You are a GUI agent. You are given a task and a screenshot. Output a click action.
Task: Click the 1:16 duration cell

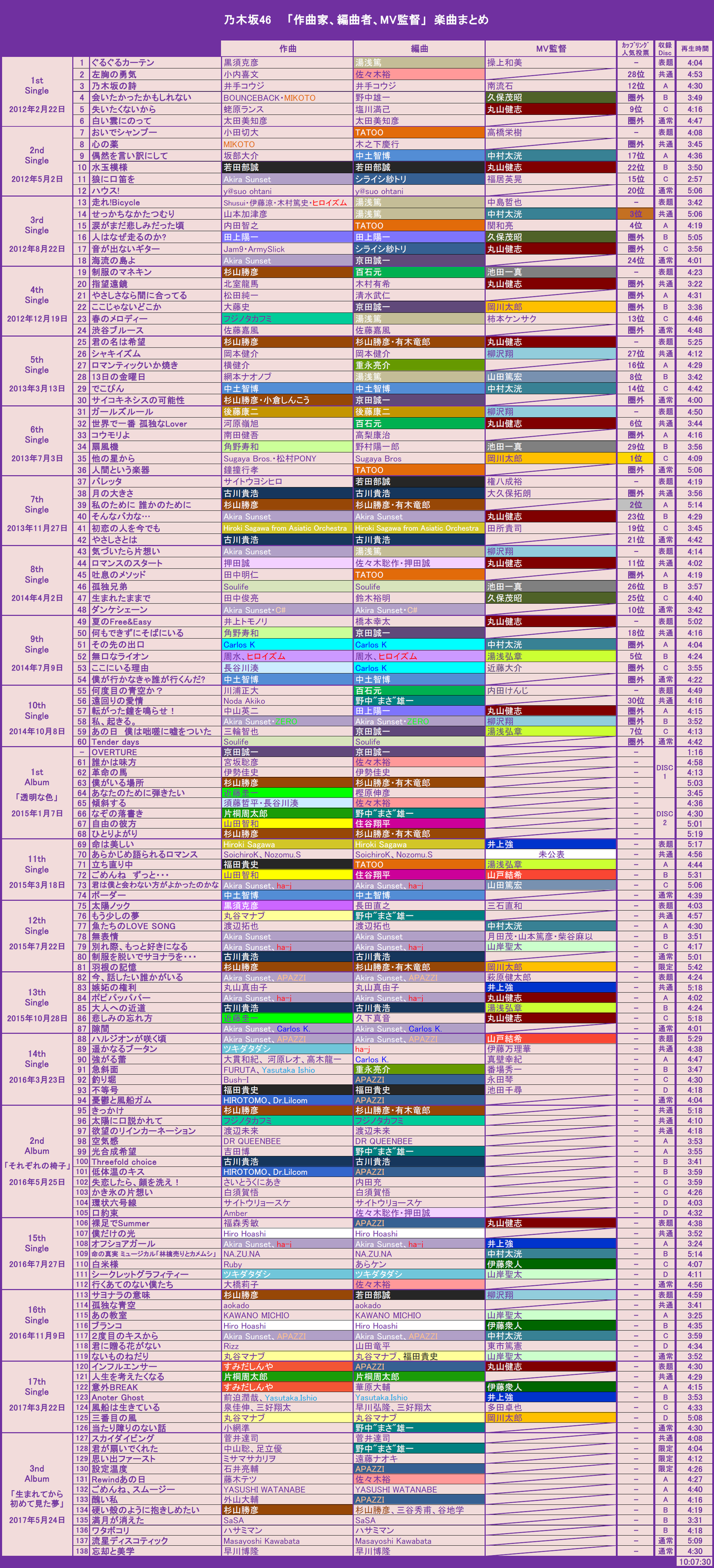pos(694,752)
